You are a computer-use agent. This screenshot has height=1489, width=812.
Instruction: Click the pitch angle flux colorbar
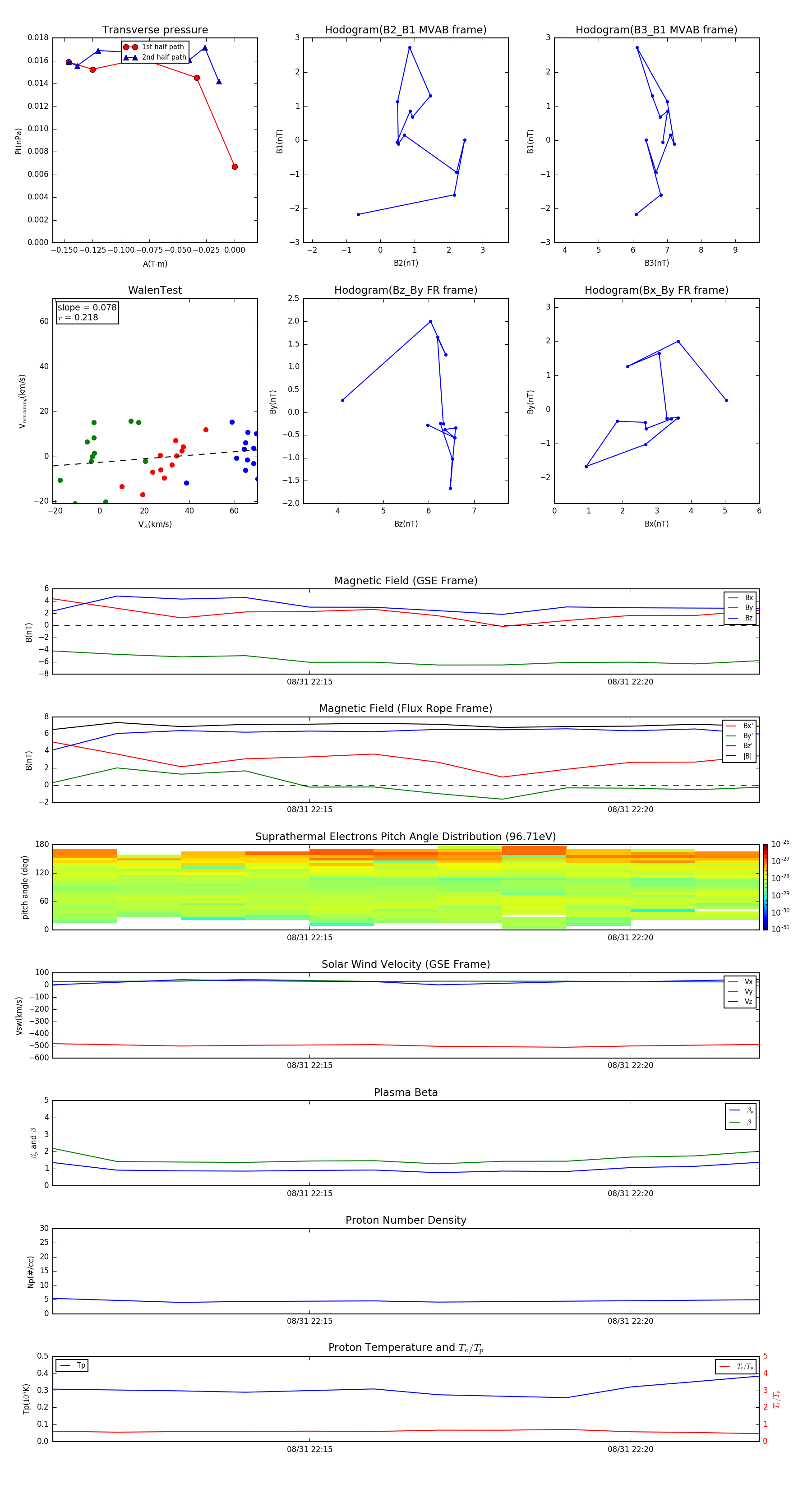pos(765,887)
